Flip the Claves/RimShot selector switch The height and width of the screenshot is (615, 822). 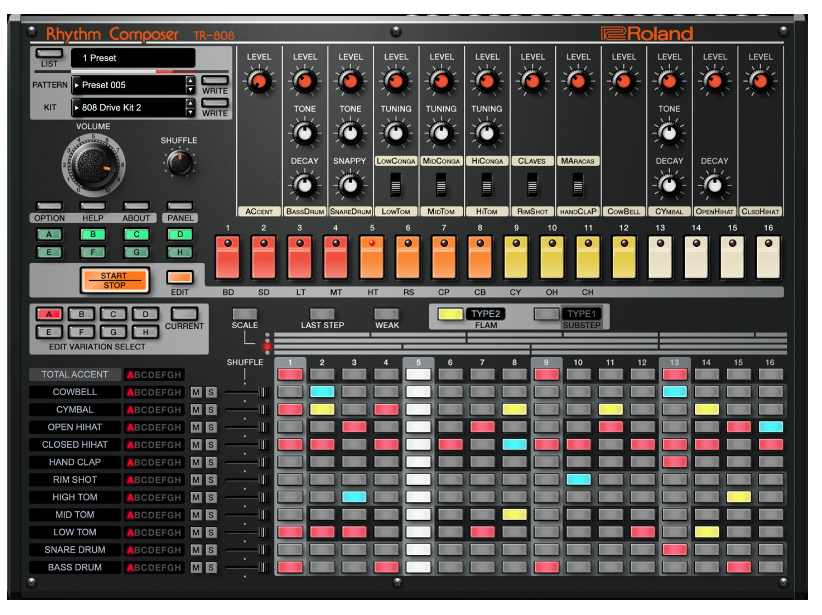point(532,186)
